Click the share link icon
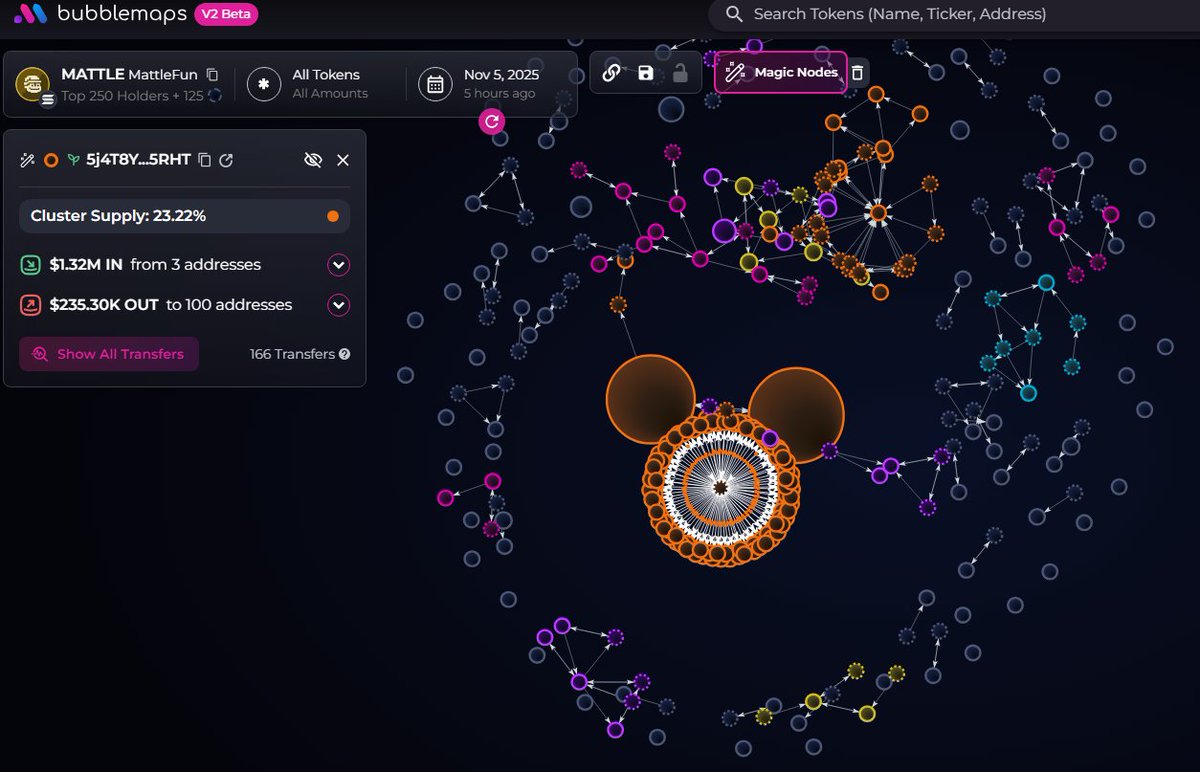 click(x=612, y=73)
